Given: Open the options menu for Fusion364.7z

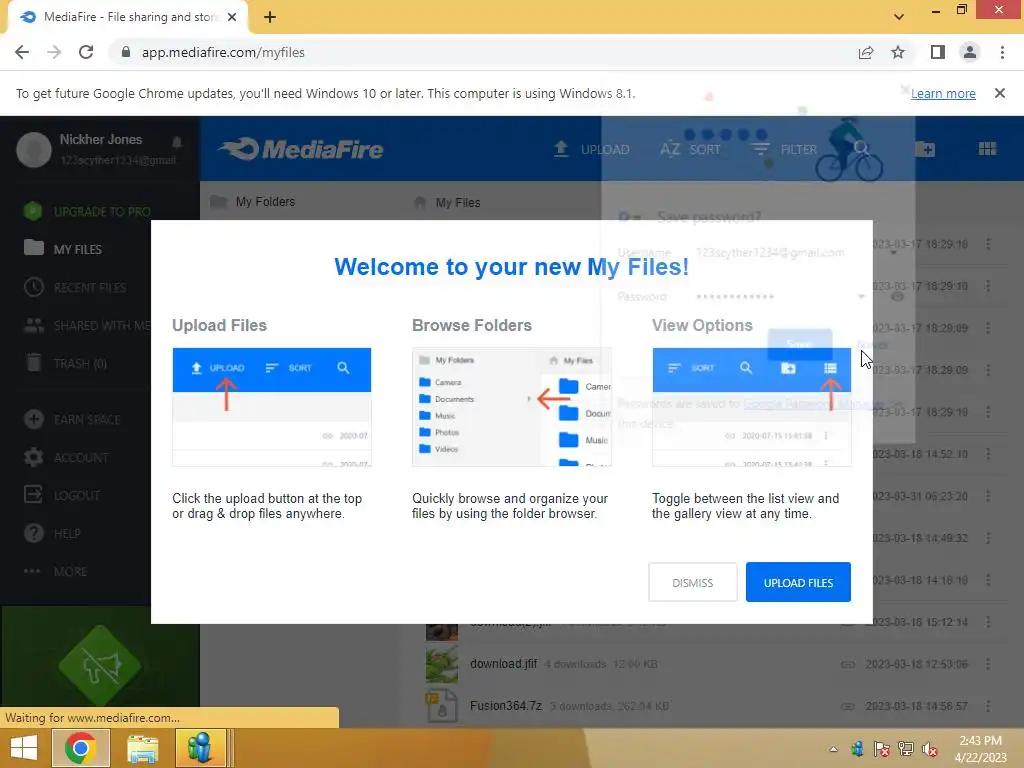Looking at the screenshot, I should tap(988, 706).
